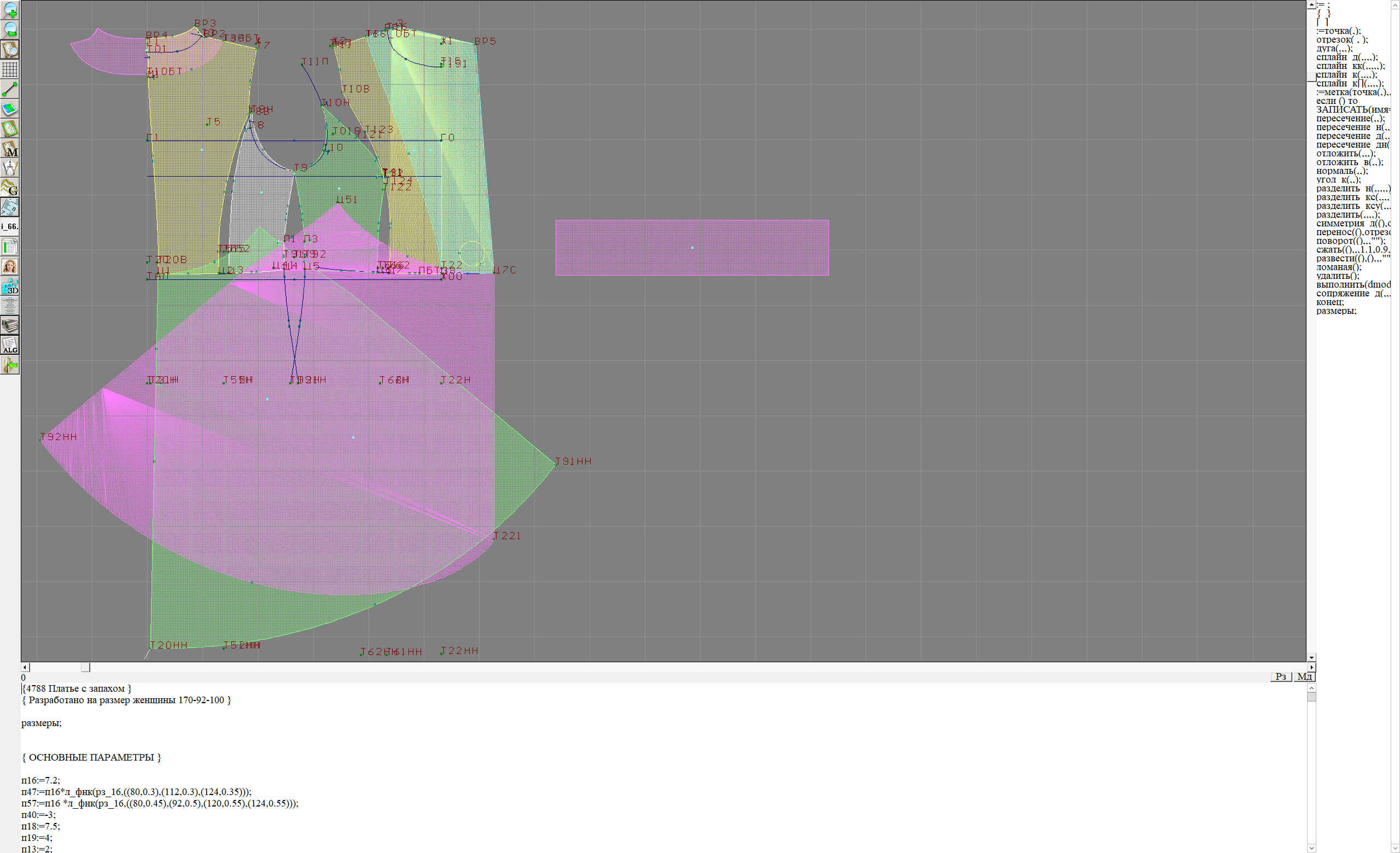This screenshot has width=1400, height=853.
Task: Click the canvas vertical scrollbar down arrow
Action: 1311,657
